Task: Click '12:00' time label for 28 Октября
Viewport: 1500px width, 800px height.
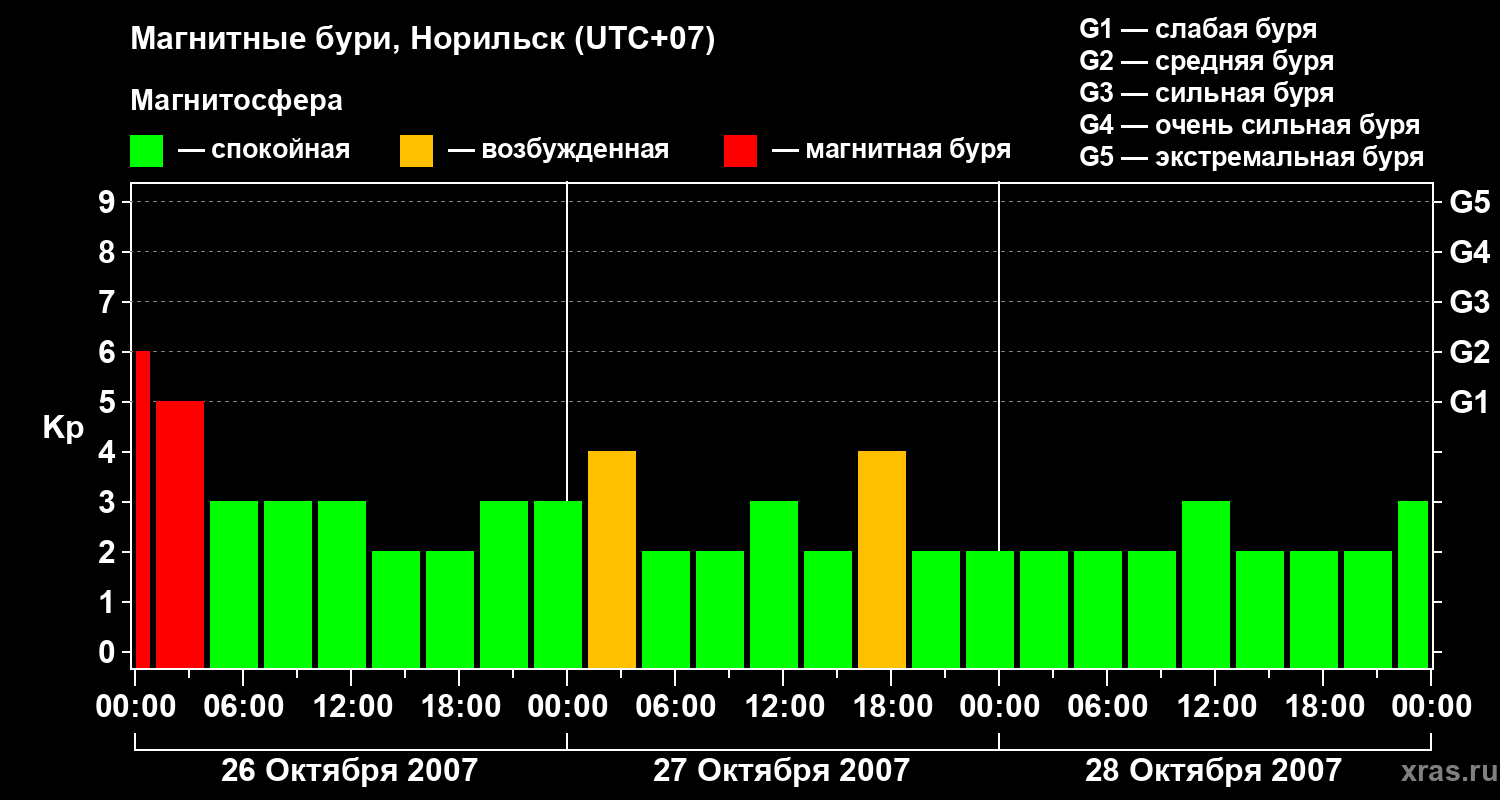Action: pos(1215,707)
